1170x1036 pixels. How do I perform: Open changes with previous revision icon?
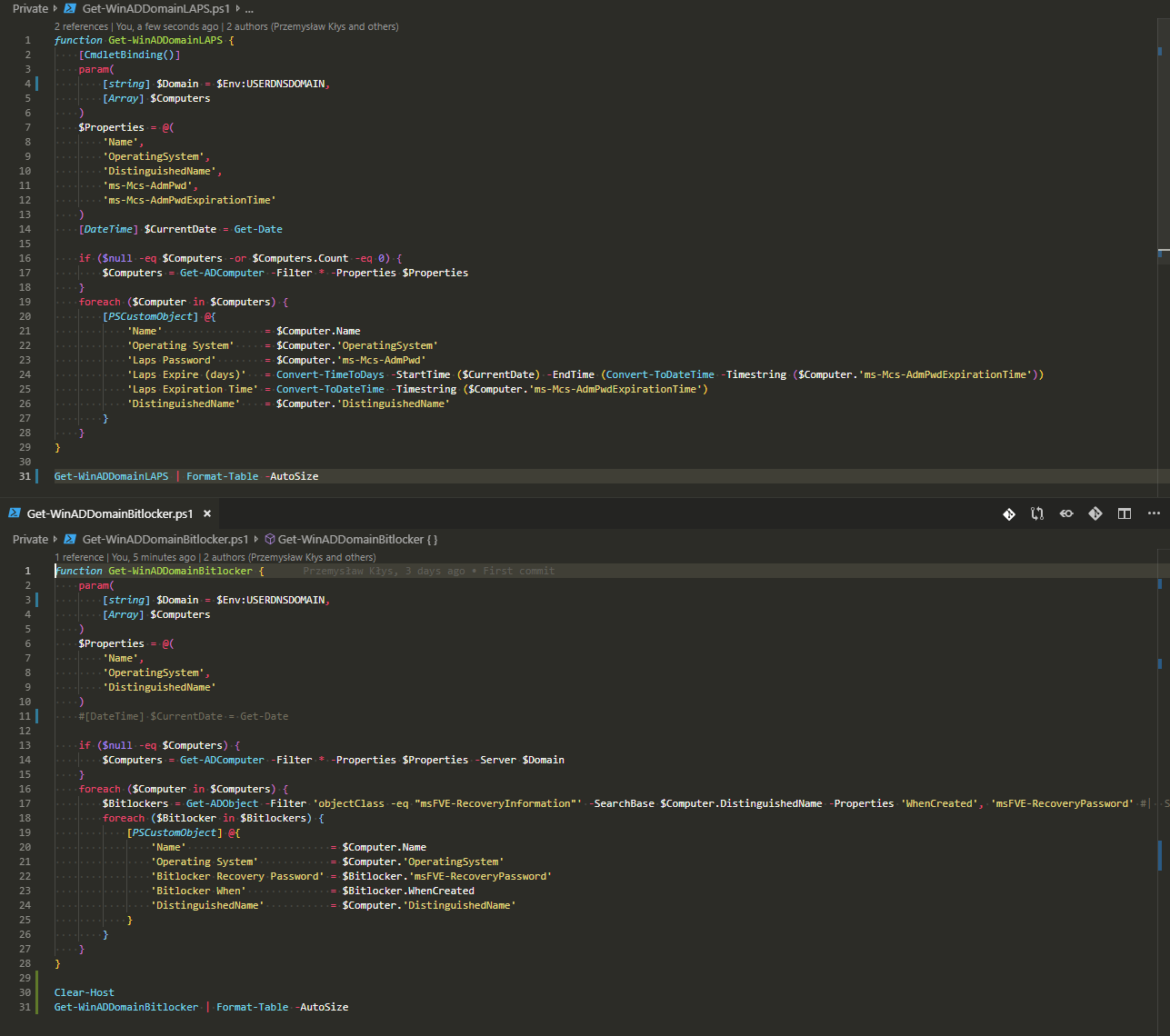(1066, 514)
